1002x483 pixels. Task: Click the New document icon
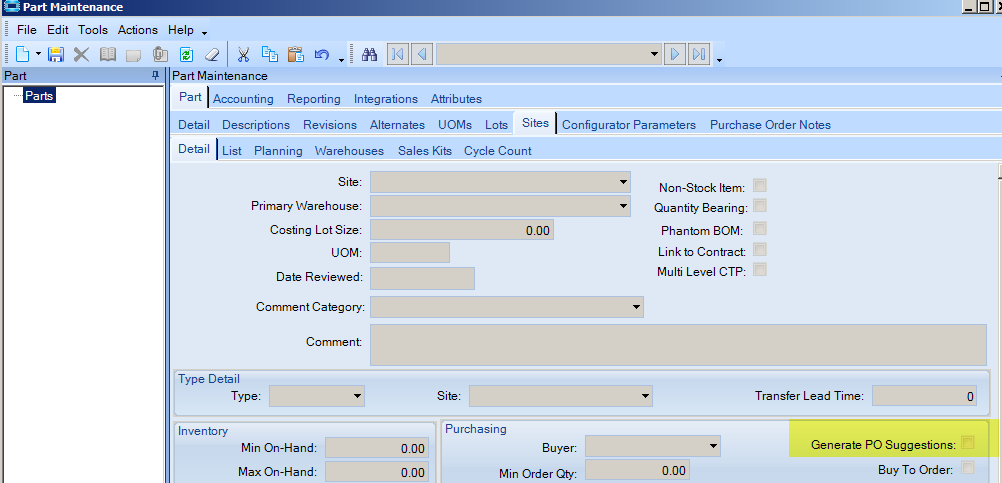(x=23, y=54)
